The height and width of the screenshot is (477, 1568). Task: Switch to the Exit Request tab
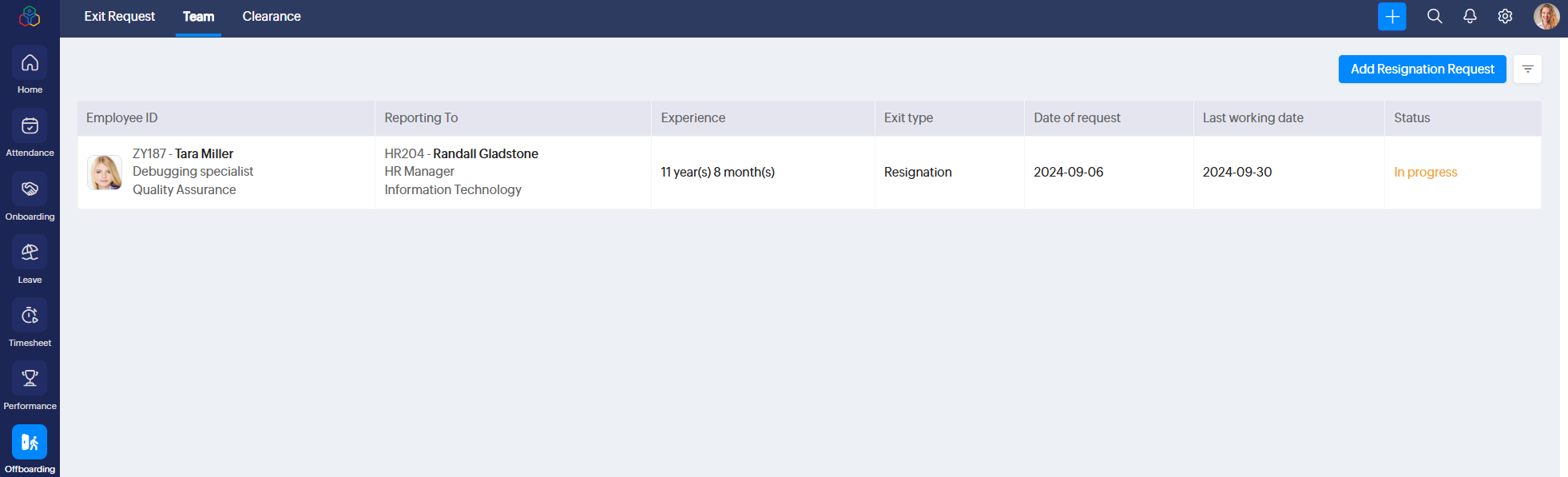click(x=120, y=16)
